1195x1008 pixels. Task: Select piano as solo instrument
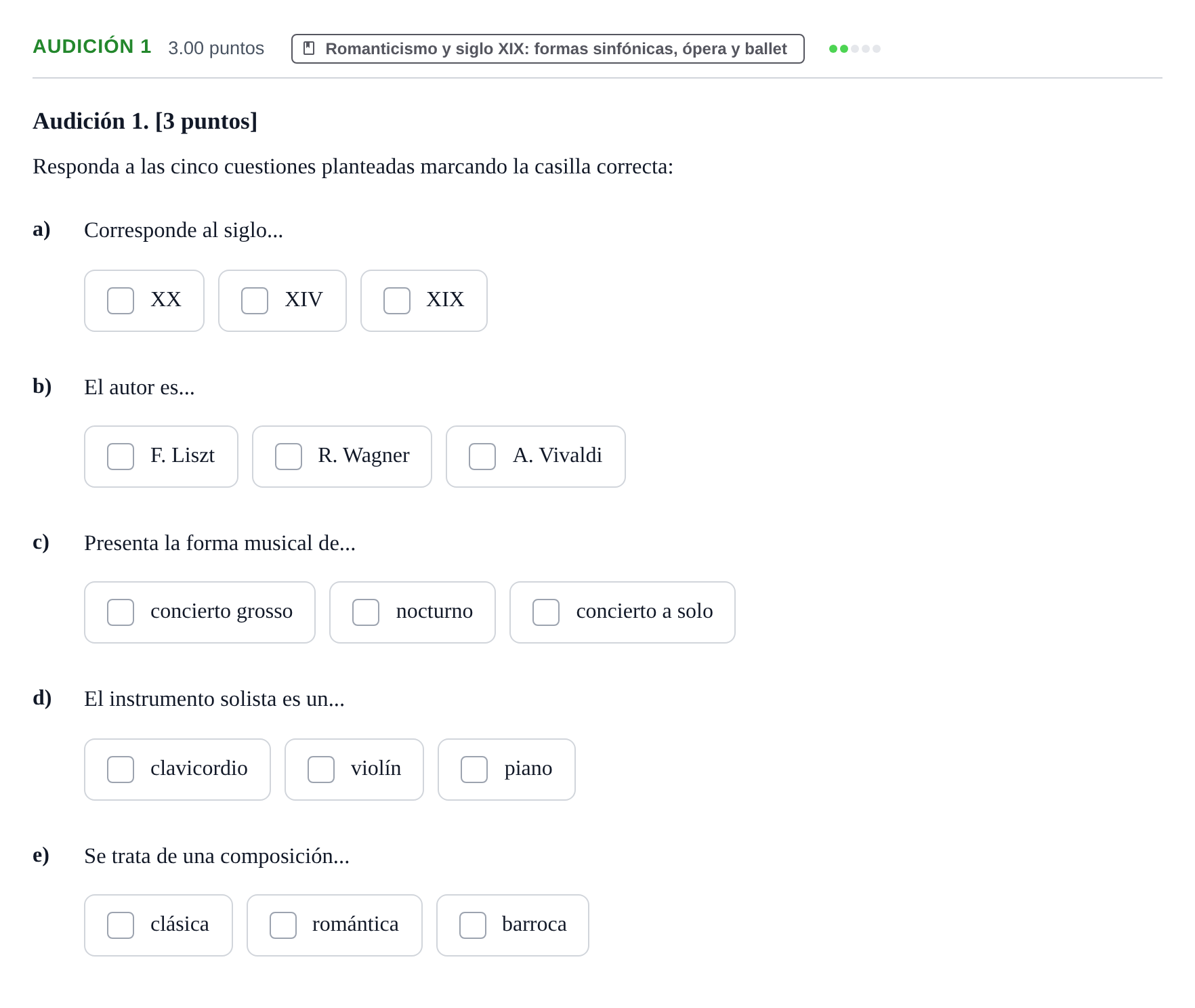click(x=474, y=770)
